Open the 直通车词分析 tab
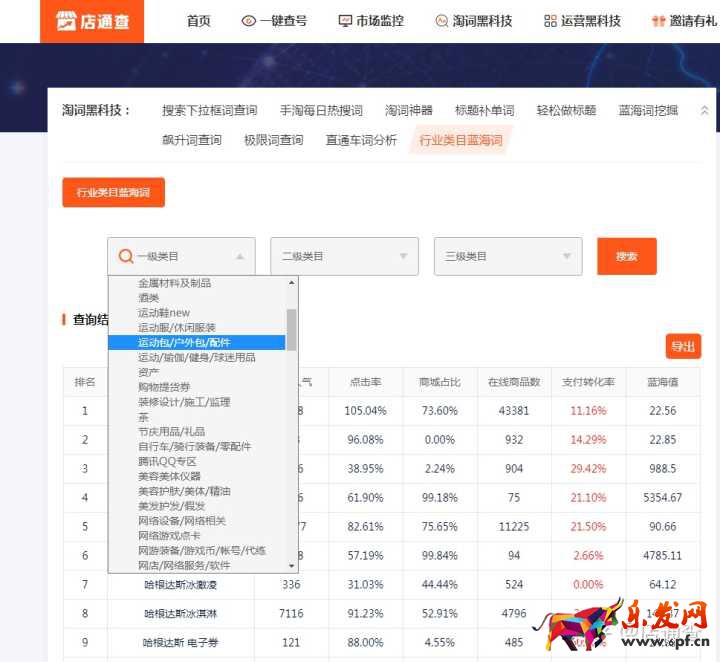The image size is (720, 662). coord(361,140)
